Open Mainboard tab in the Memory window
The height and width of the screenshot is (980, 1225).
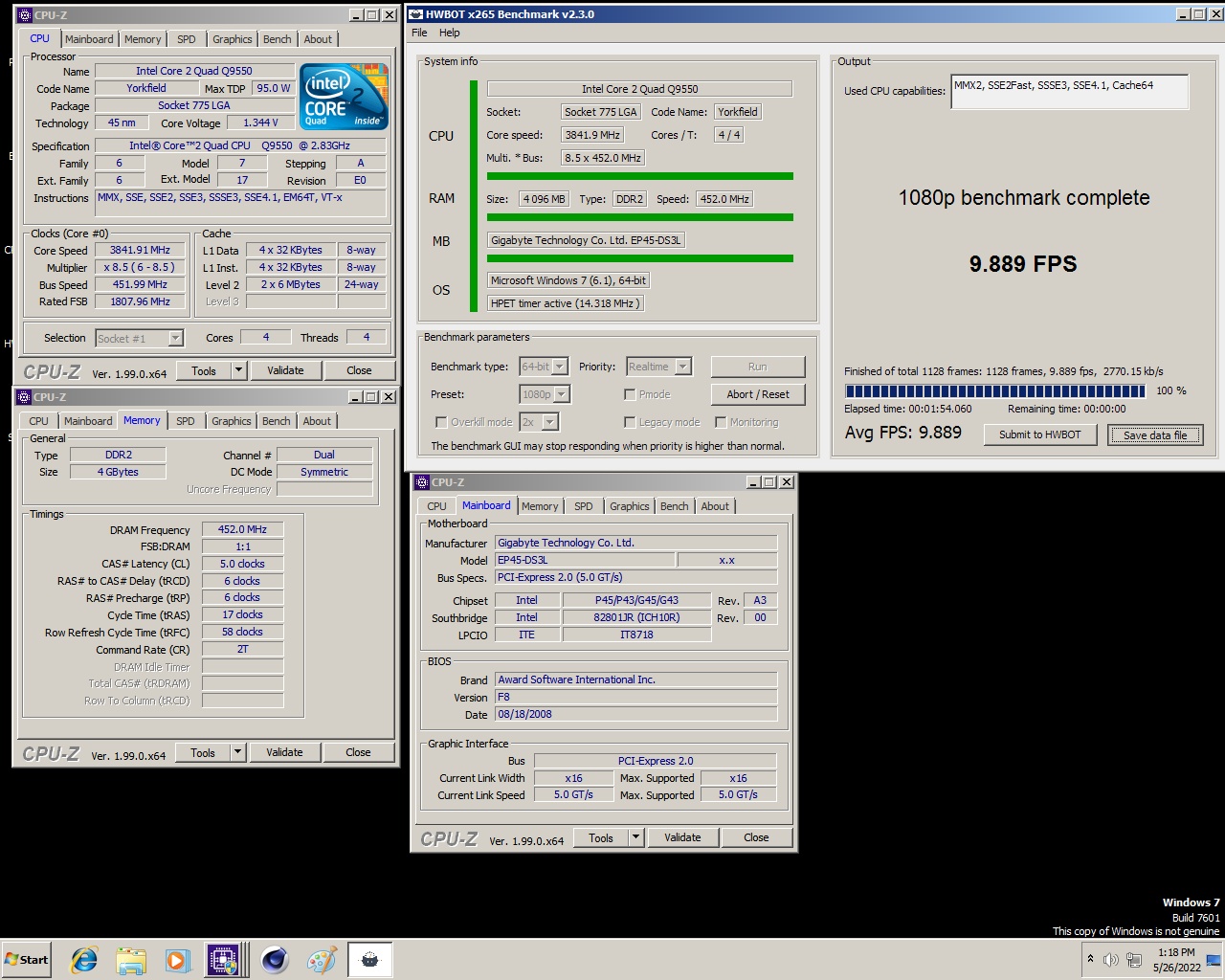[88, 421]
